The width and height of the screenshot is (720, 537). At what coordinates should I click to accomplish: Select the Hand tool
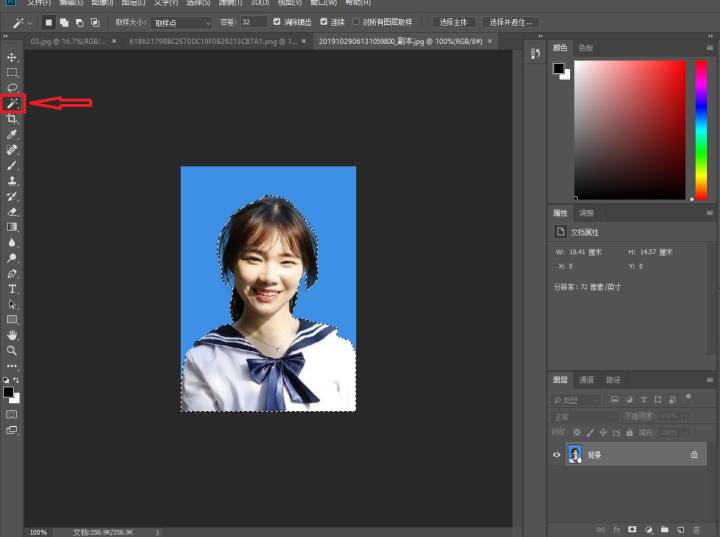pos(12,335)
